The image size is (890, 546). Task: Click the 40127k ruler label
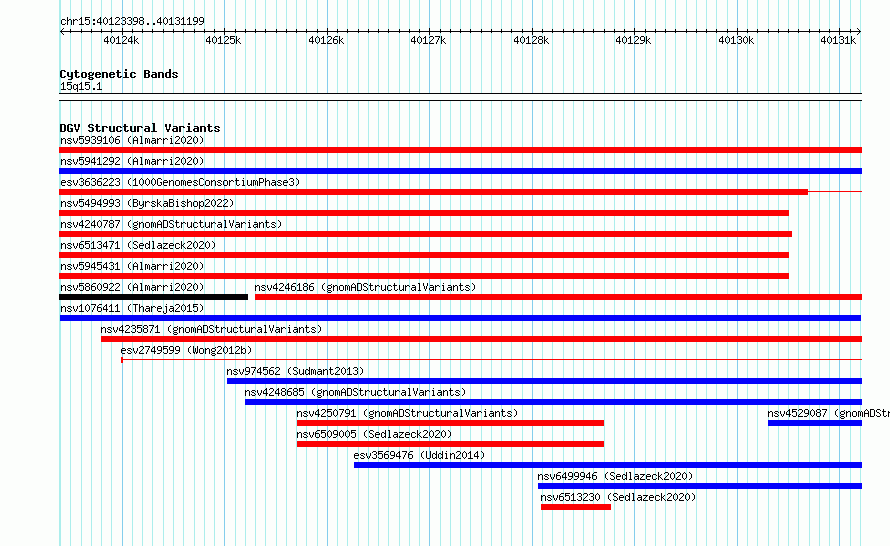(x=428, y=40)
